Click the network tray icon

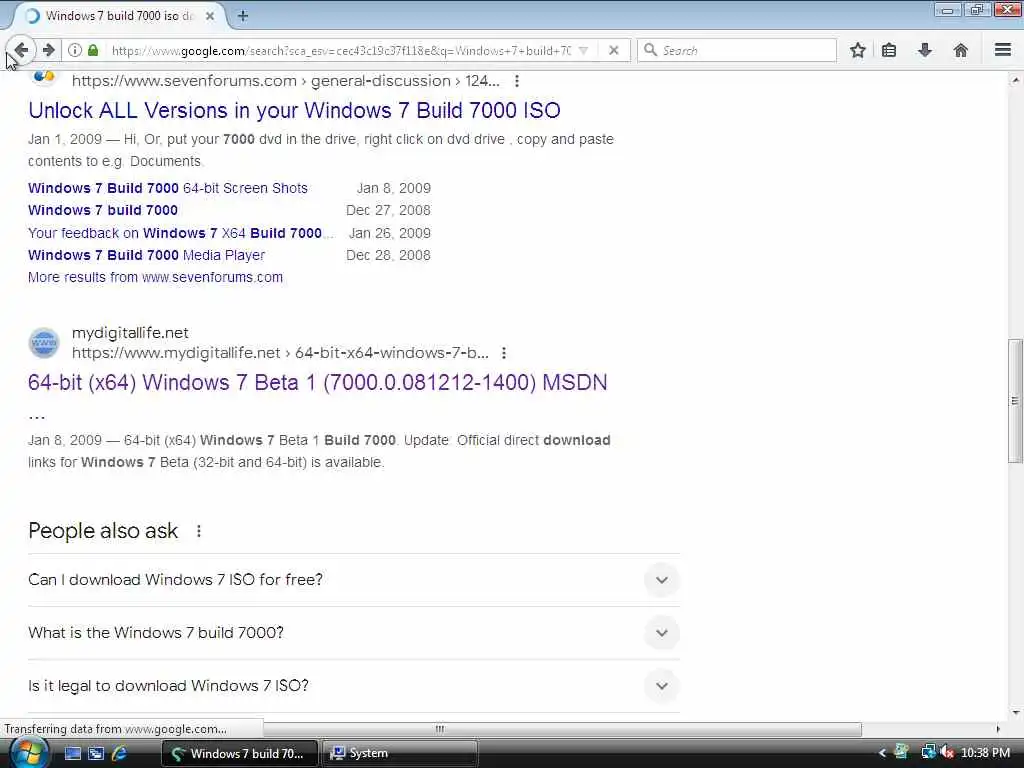pyautogui.click(x=927, y=752)
